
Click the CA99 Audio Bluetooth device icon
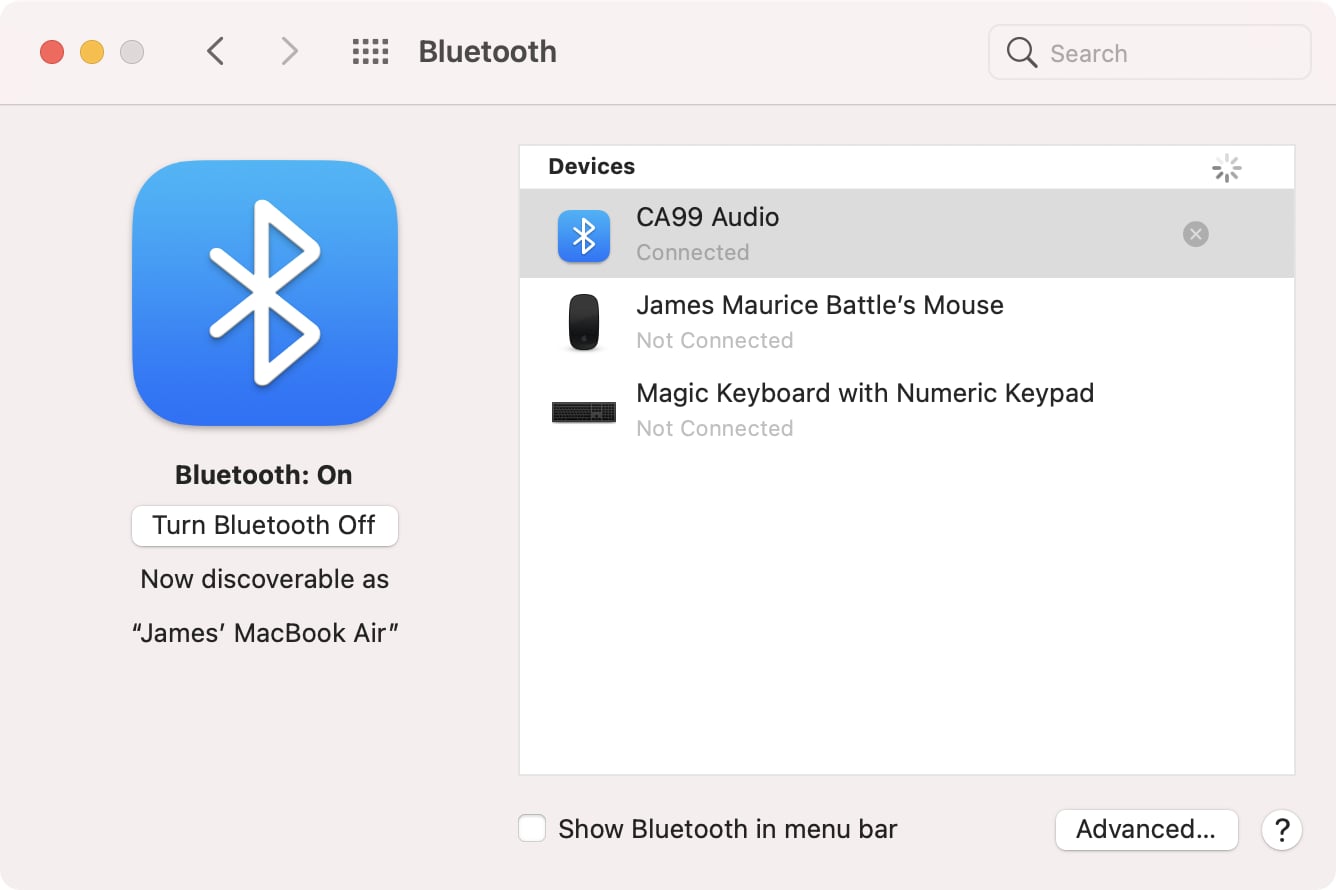coord(584,236)
